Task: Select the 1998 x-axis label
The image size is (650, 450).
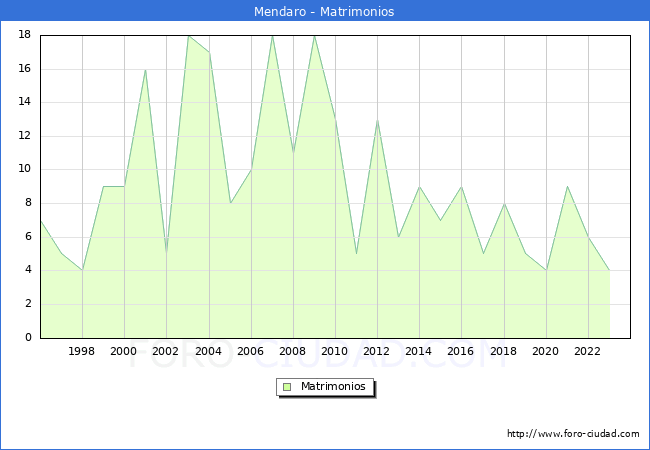Action: [81, 351]
